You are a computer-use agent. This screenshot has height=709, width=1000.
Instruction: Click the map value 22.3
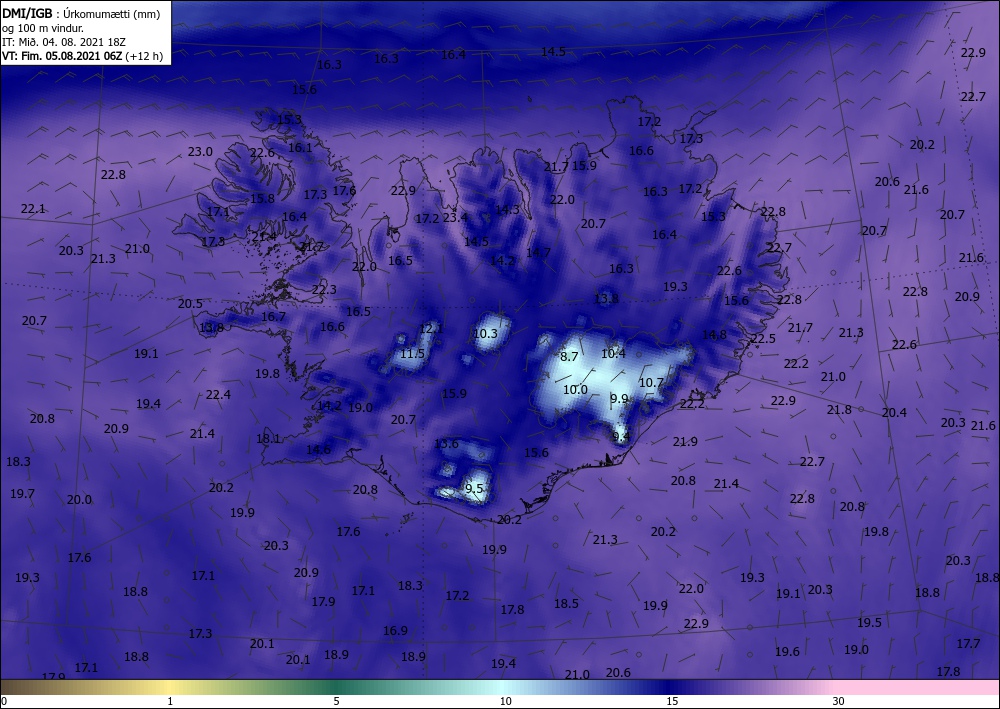pos(324,289)
